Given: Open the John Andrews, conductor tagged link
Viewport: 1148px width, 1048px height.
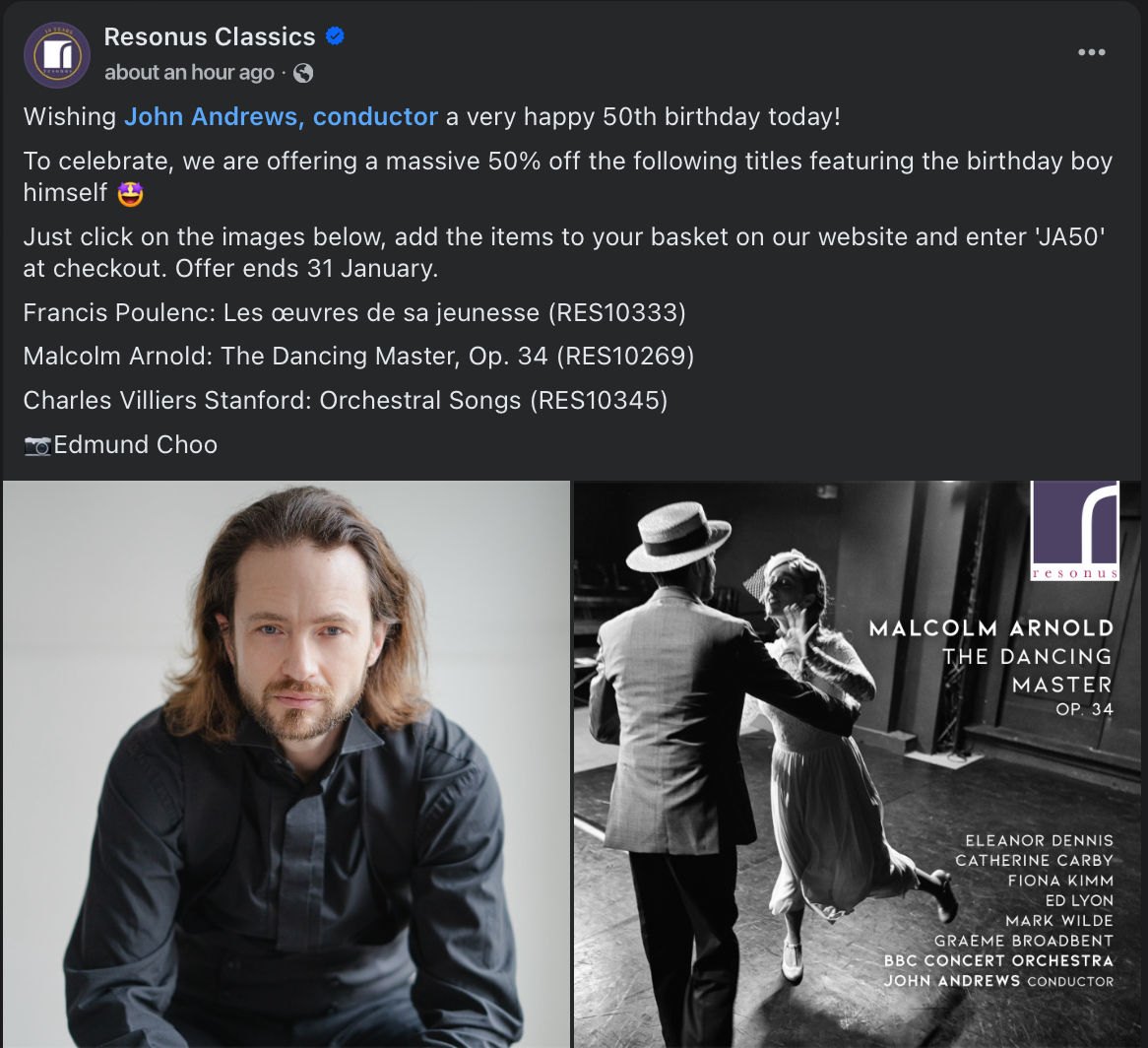Looking at the screenshot, I should click(282, 117).
